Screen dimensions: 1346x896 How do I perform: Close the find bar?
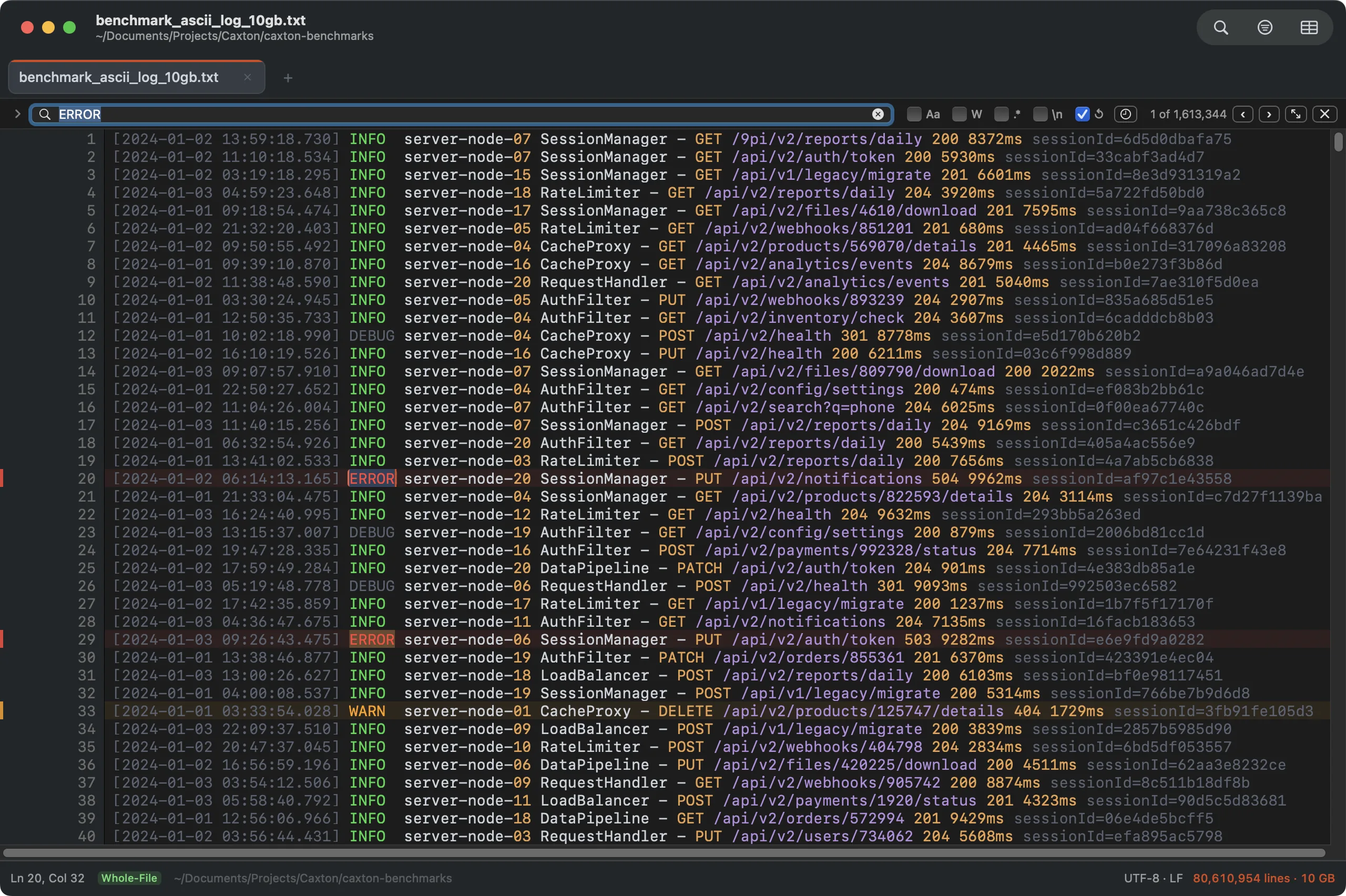1324,114
